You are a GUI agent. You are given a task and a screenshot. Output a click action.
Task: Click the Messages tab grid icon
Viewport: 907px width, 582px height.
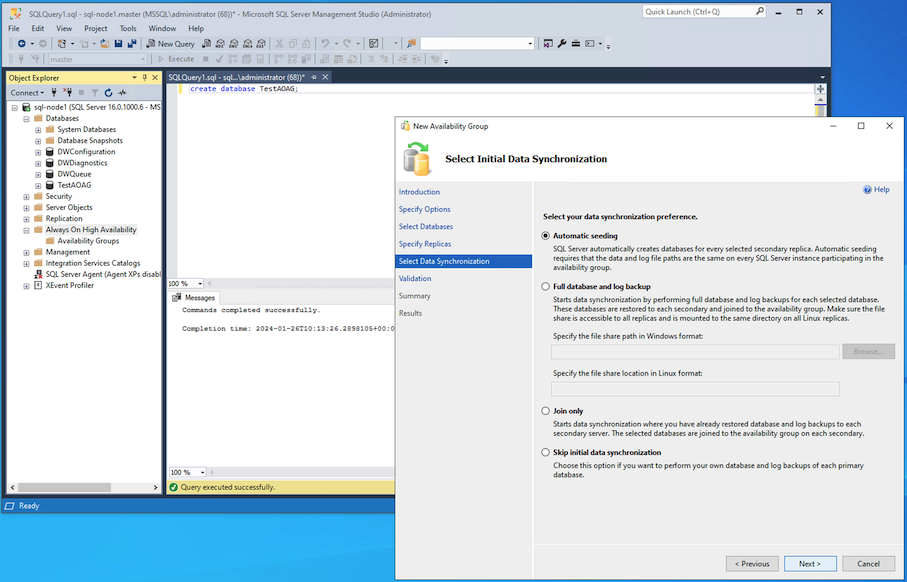(x=177, y=297)
